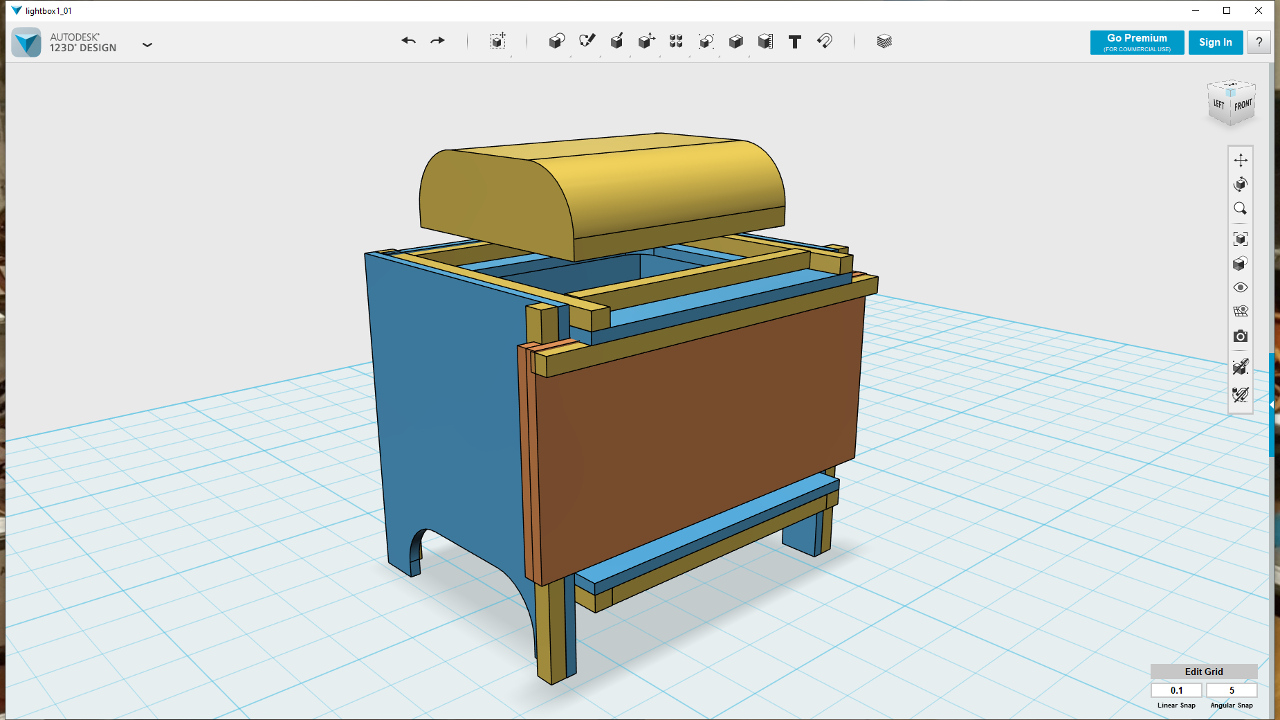Click the Angular Snap value field
1280x720 pixels.
coord(1231,691)
